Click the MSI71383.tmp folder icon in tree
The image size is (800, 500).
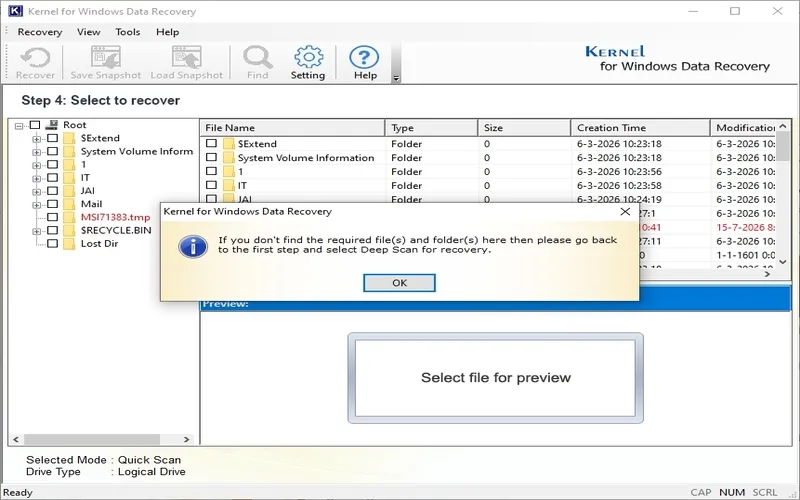(69, 217)
